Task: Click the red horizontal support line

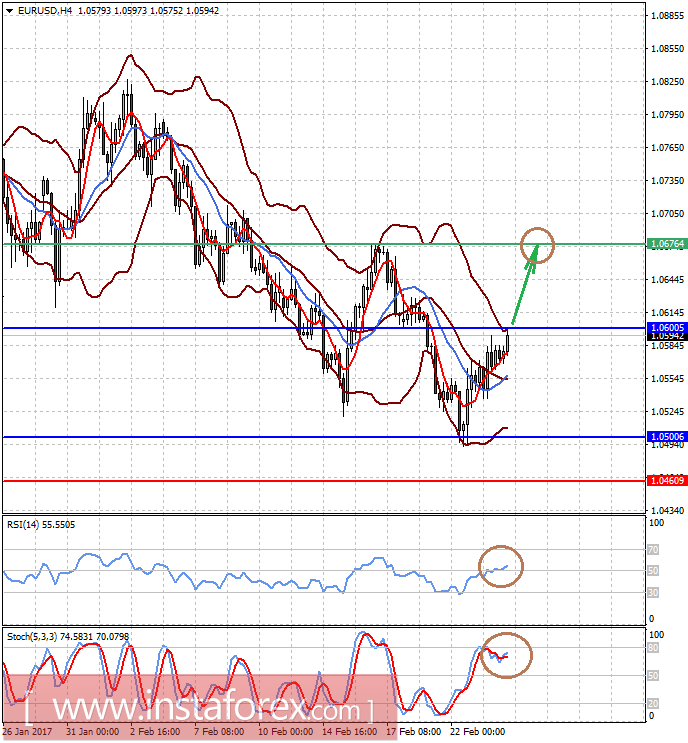Action: tap(300, 481)
